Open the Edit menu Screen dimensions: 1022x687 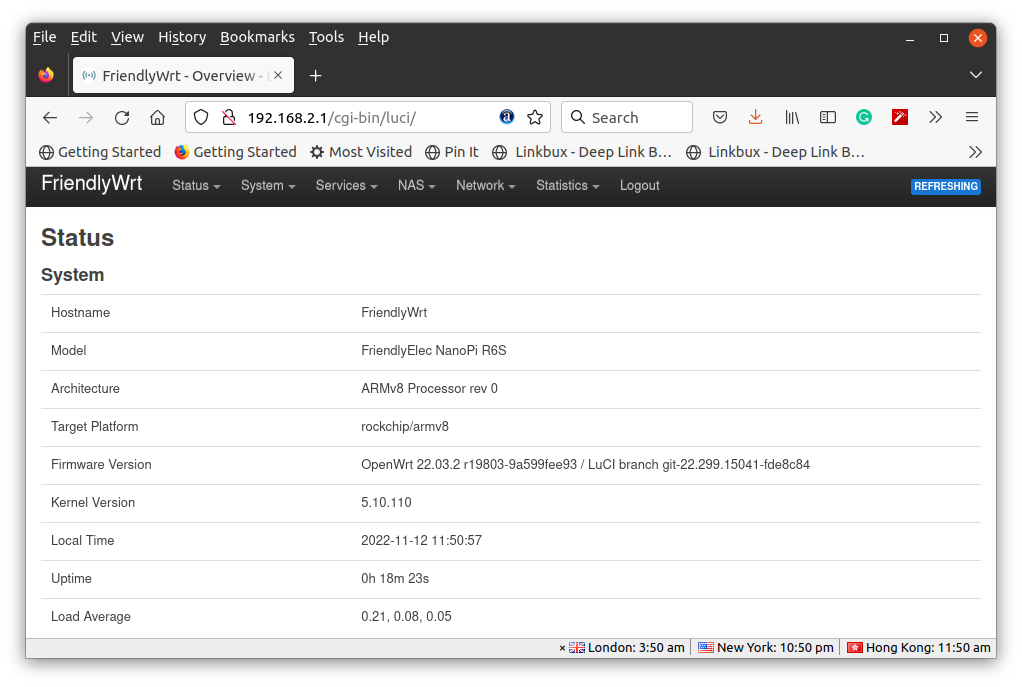click(83, 37)
